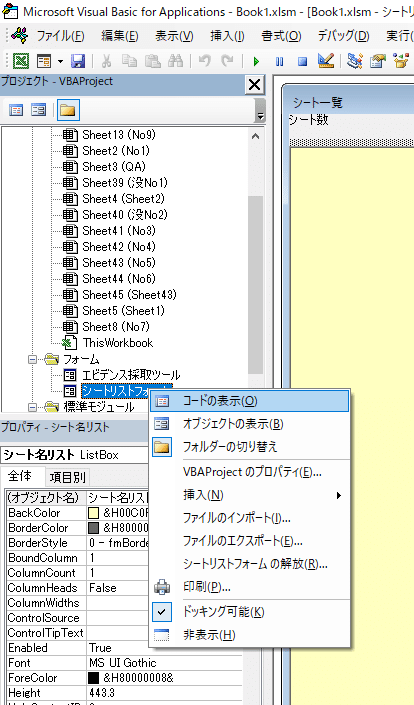Click the View Microsoft Excel toolbar icon

tap(20, 61)
